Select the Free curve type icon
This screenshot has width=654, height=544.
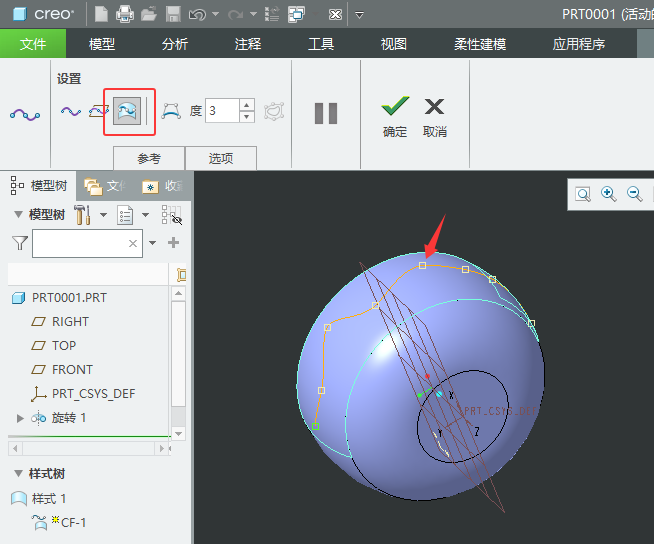71,111
